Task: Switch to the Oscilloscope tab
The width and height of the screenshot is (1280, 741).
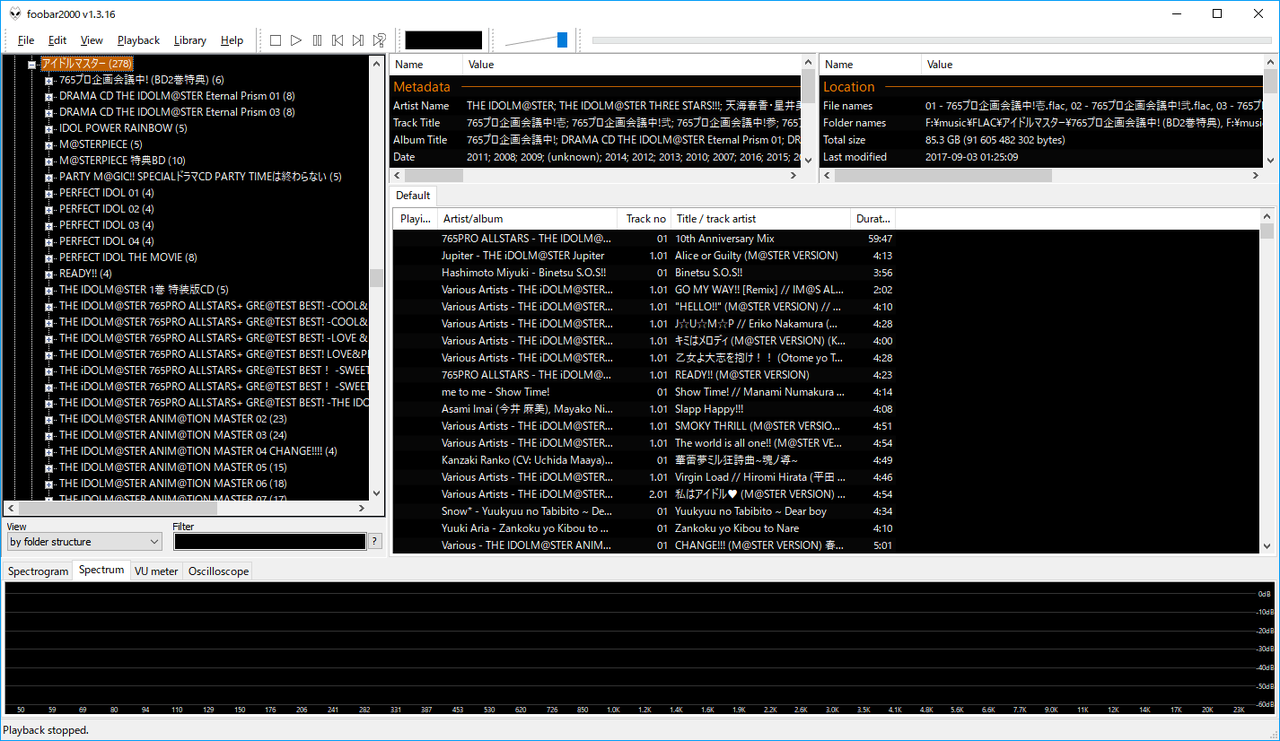Action: [x=218, y=571]
